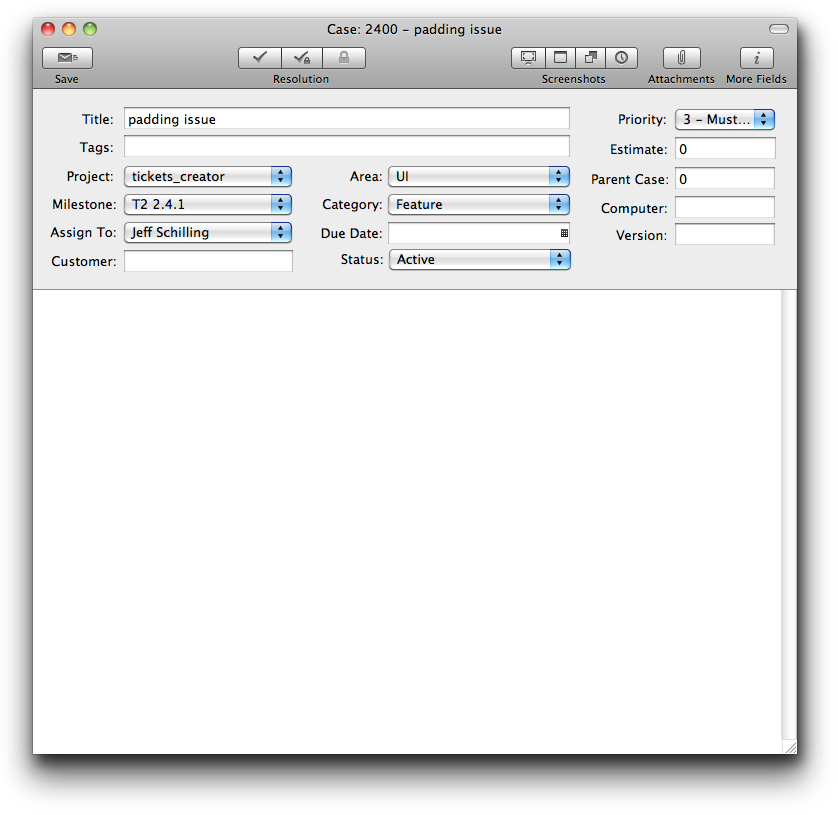Click the Save envelope button
Viewport: 838px width, 815px height.
[67, 58]
